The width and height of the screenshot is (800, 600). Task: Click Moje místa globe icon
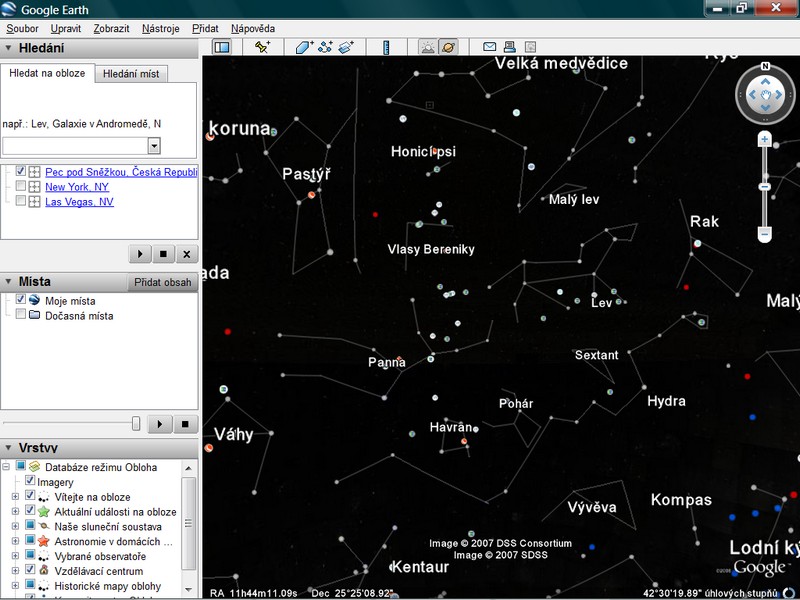coord(35,300)
